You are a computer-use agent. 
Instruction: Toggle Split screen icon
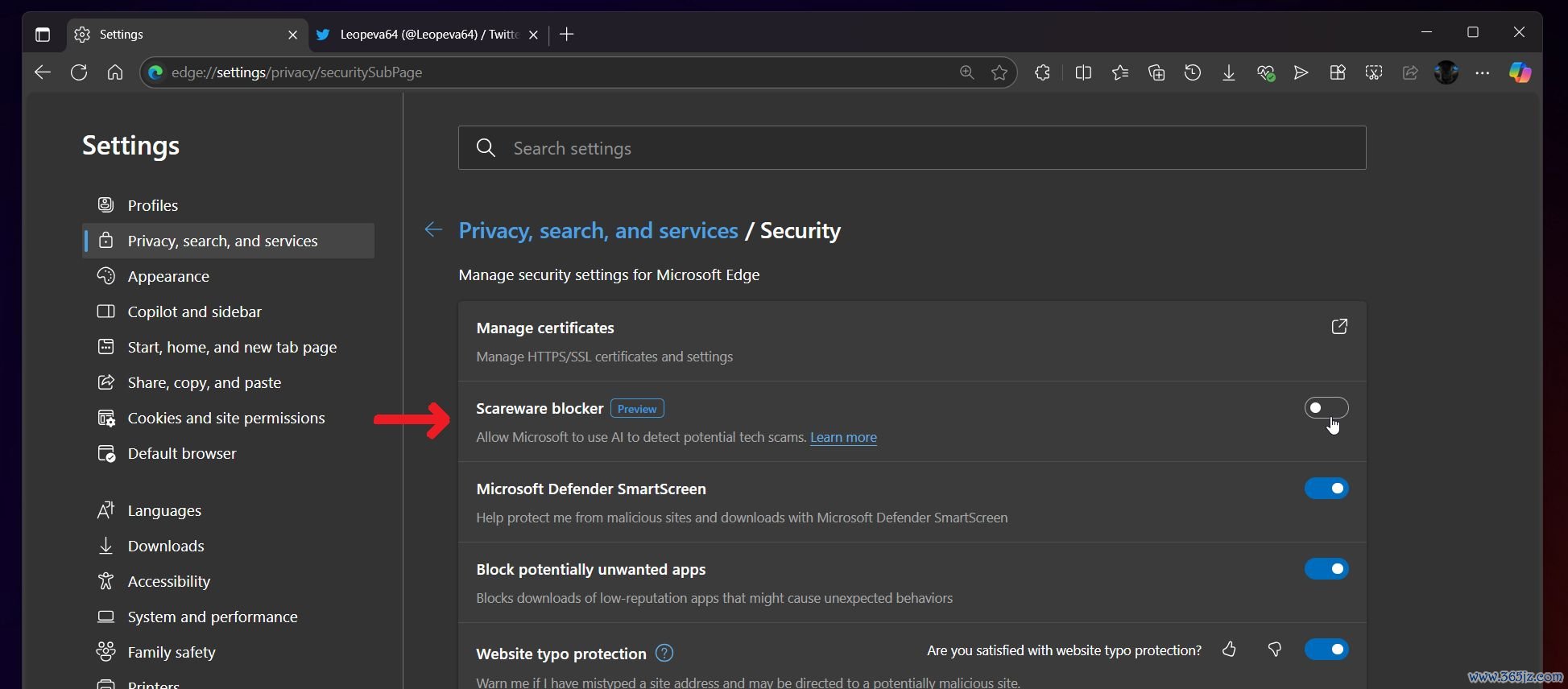coord(1083,72)
